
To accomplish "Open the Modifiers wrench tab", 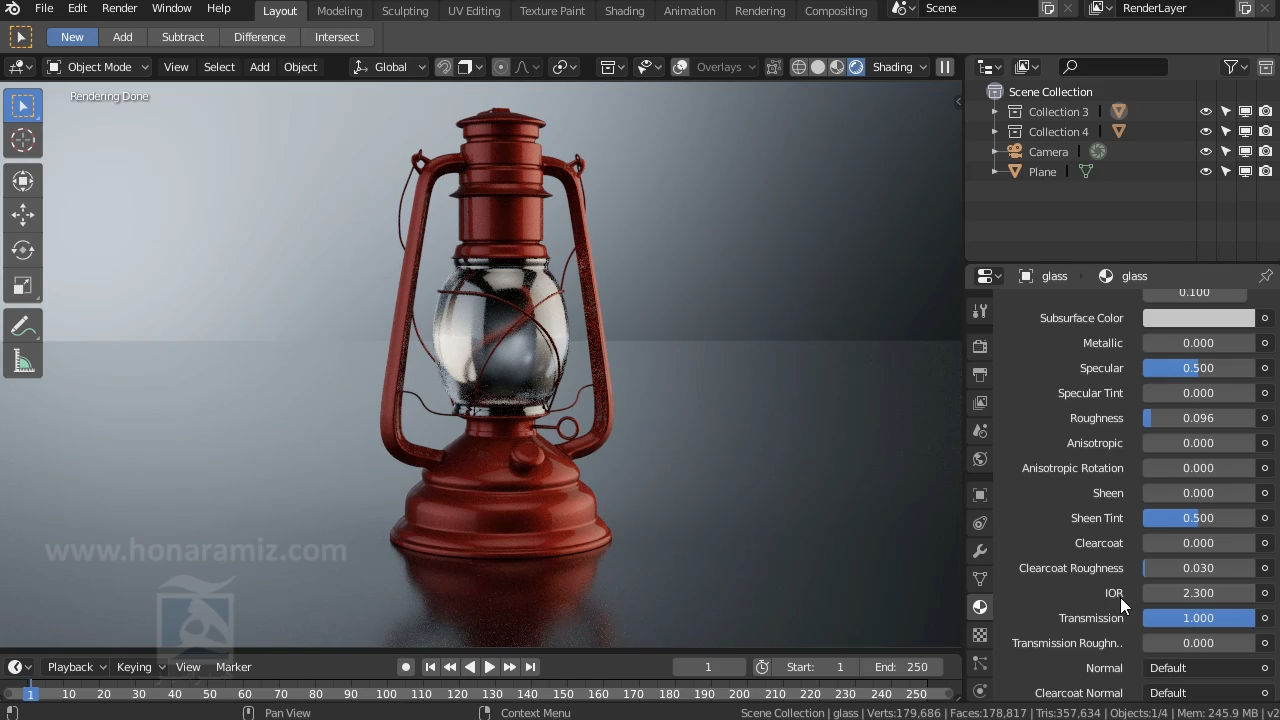I will tap(980, 551).
